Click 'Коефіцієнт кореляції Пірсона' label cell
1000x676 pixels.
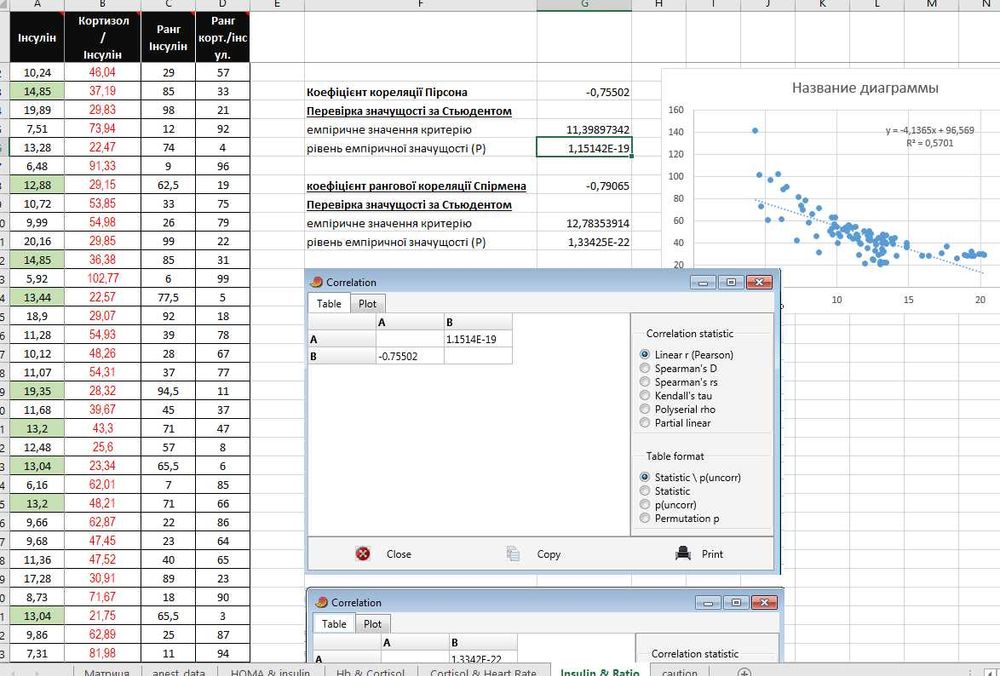(421, 92)
